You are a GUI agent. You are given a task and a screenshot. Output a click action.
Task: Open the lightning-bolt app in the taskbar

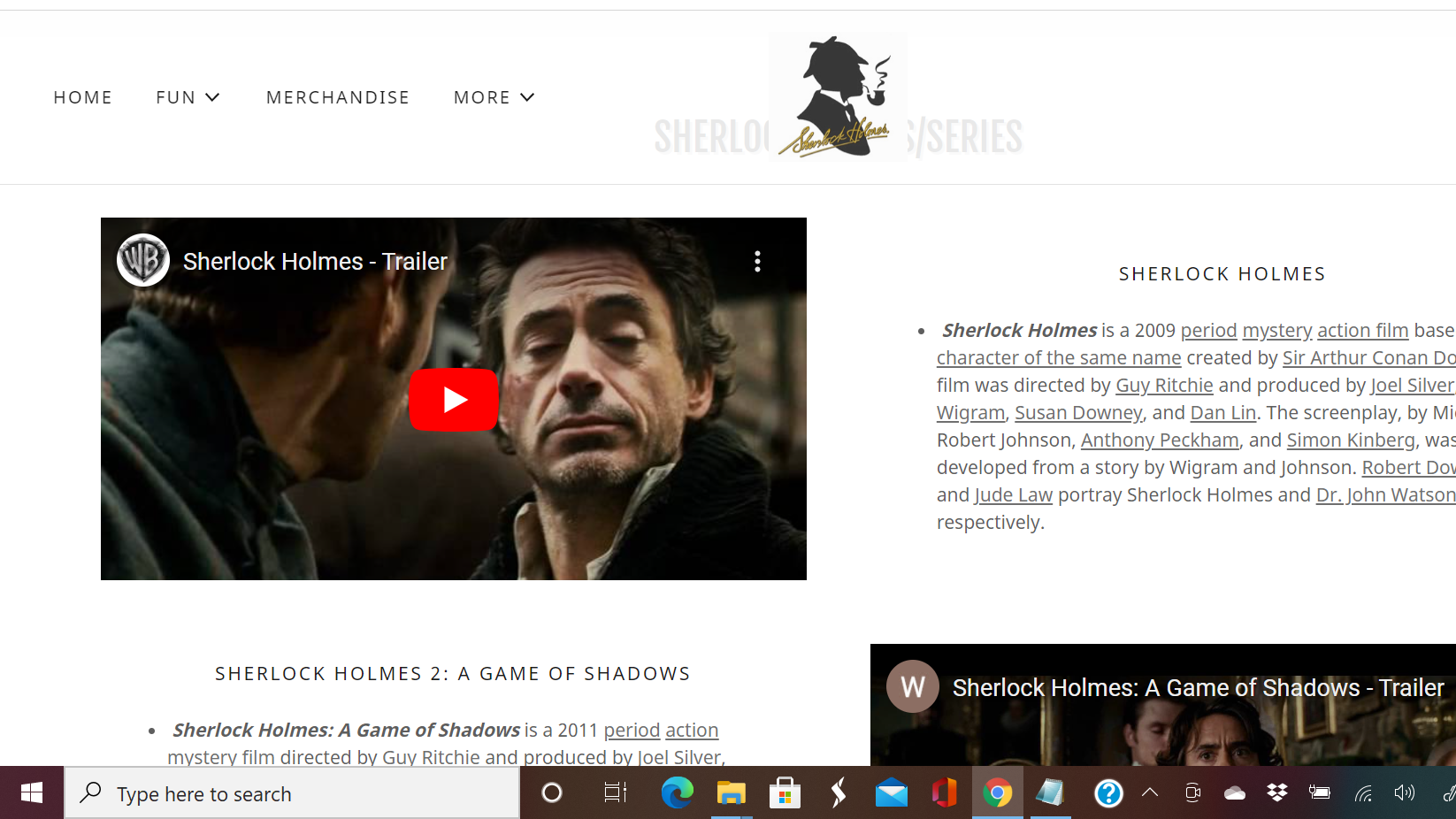[x=838, y=792]
